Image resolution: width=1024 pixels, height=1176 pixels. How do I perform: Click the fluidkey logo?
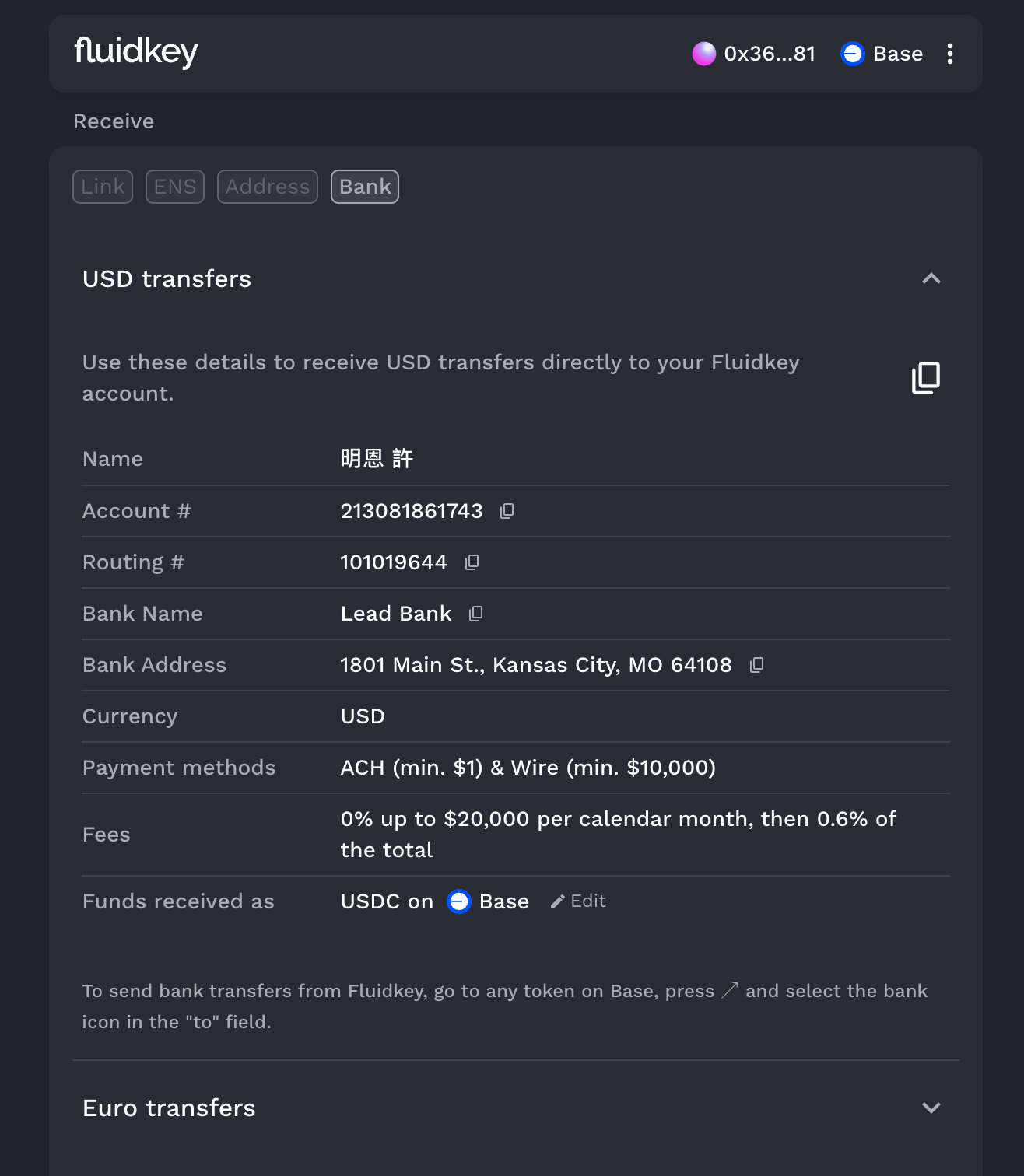(135, 52)
